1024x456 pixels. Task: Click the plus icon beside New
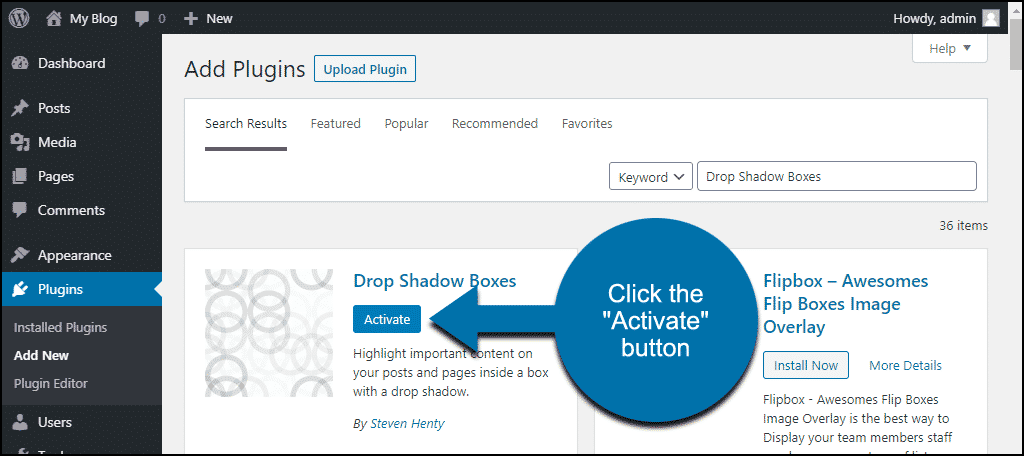[x=190, y=19]
